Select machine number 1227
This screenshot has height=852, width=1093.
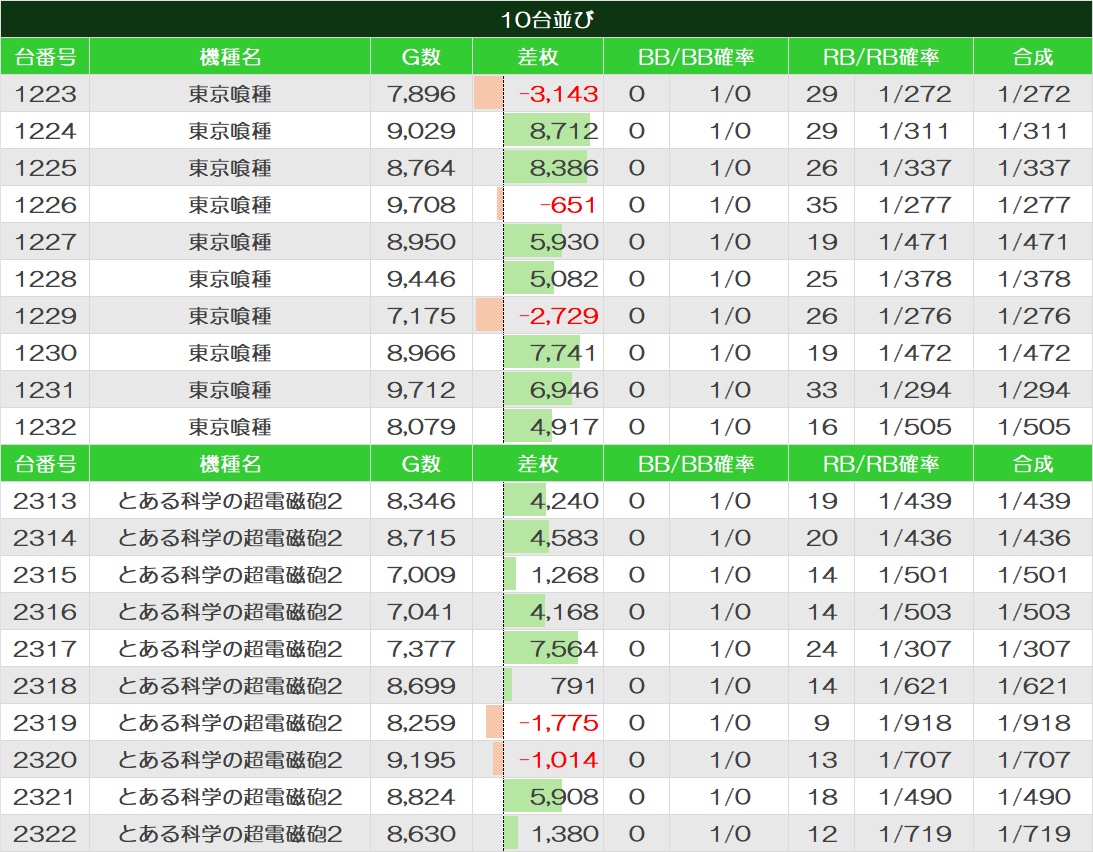tap(45, 241)
